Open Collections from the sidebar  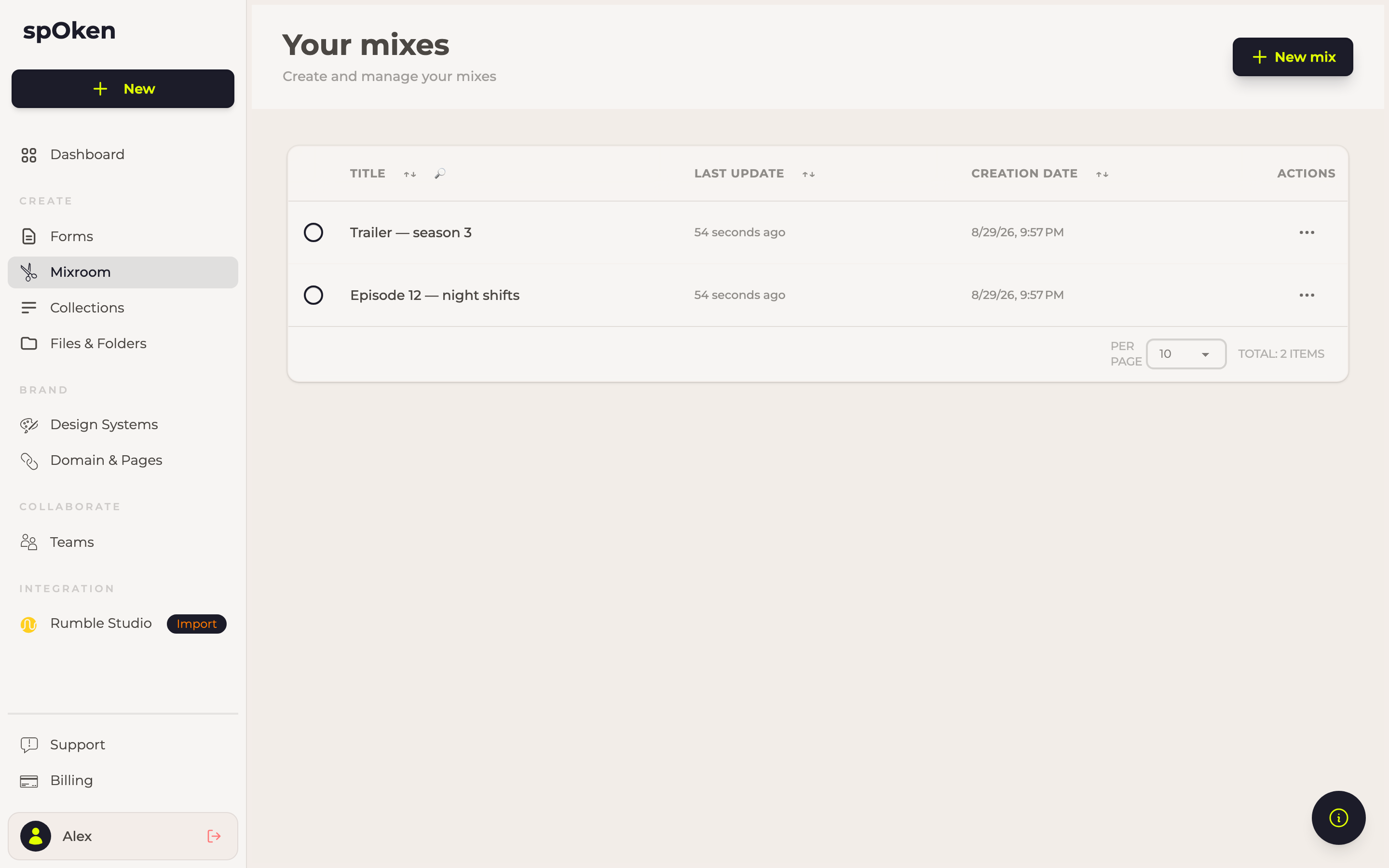click(123, 308)
